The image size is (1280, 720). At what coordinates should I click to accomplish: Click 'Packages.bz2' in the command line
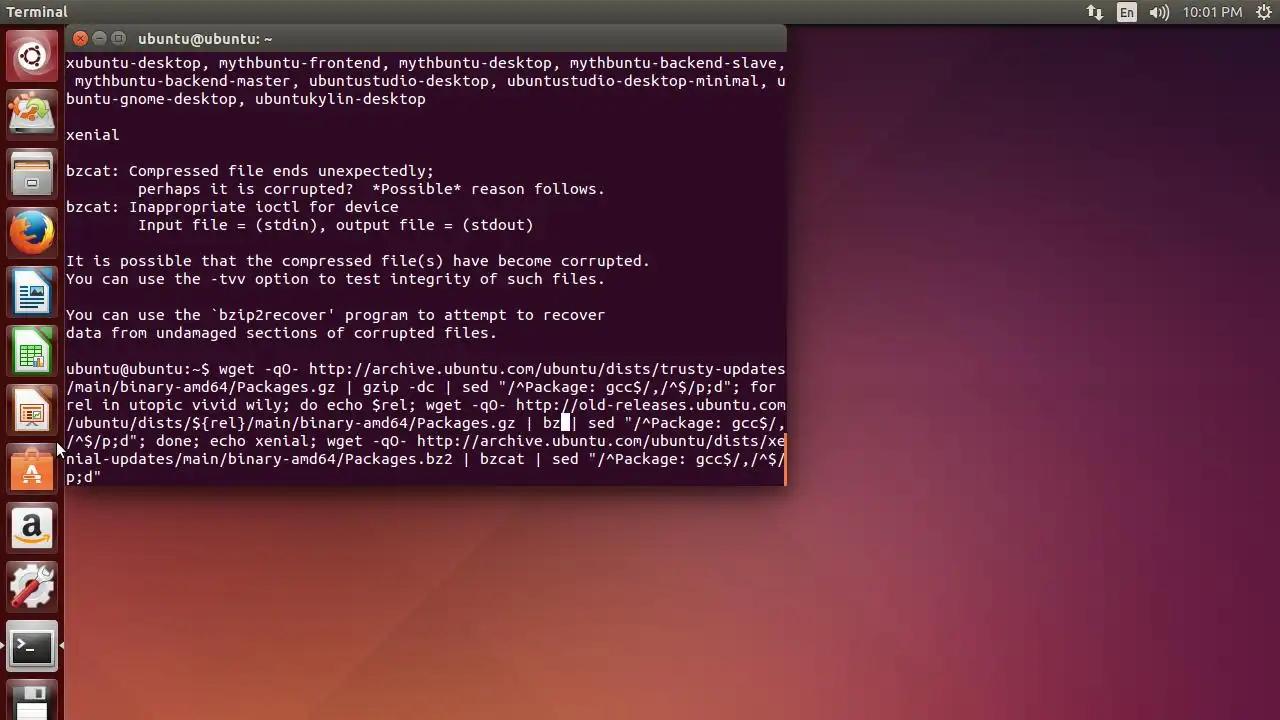click(398, 459)
